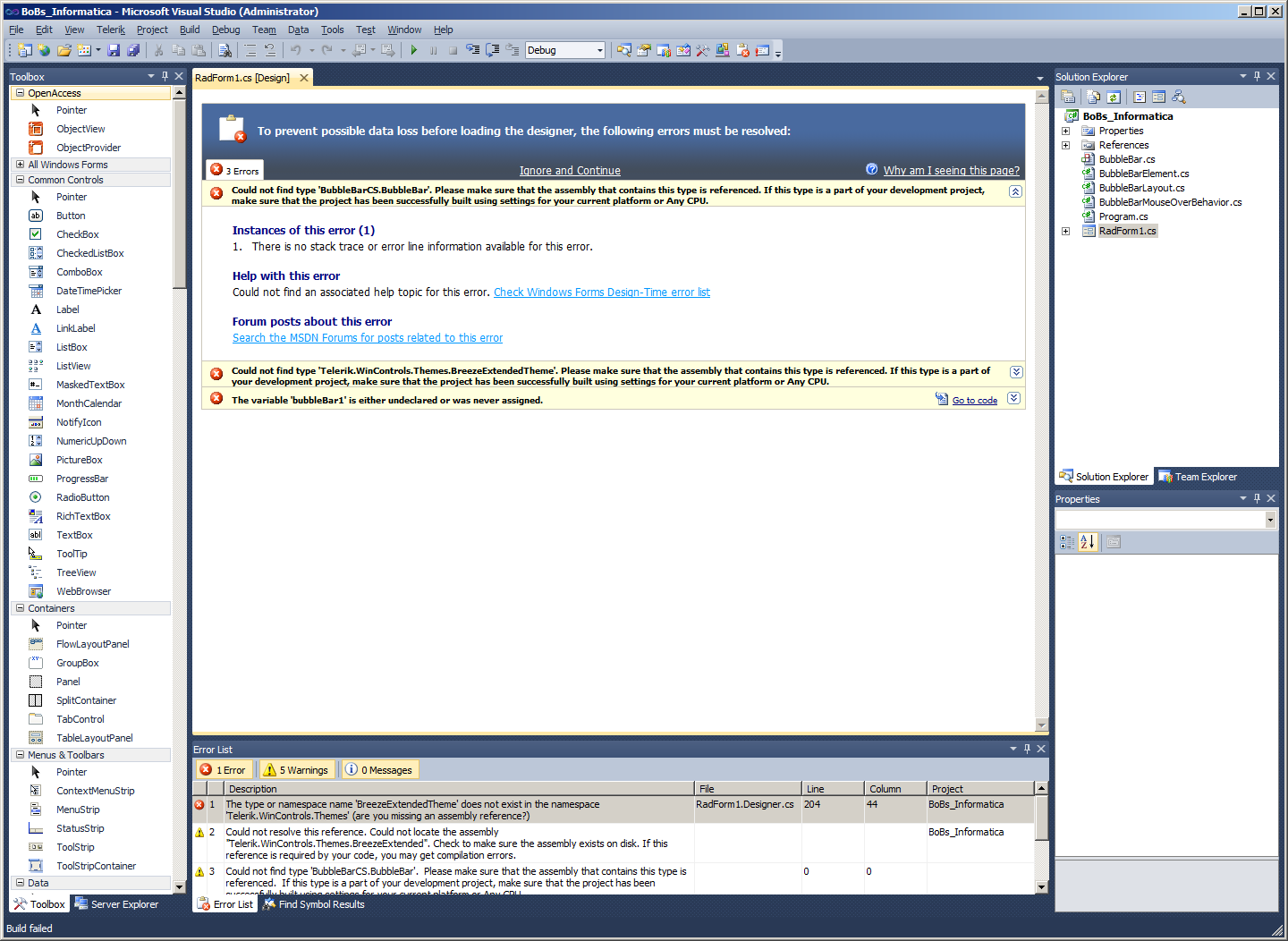This screenshot has width=1288, height=941.
Task: Click the Toolbox vertical scrollbar thumb
Action: click(180, 193)
